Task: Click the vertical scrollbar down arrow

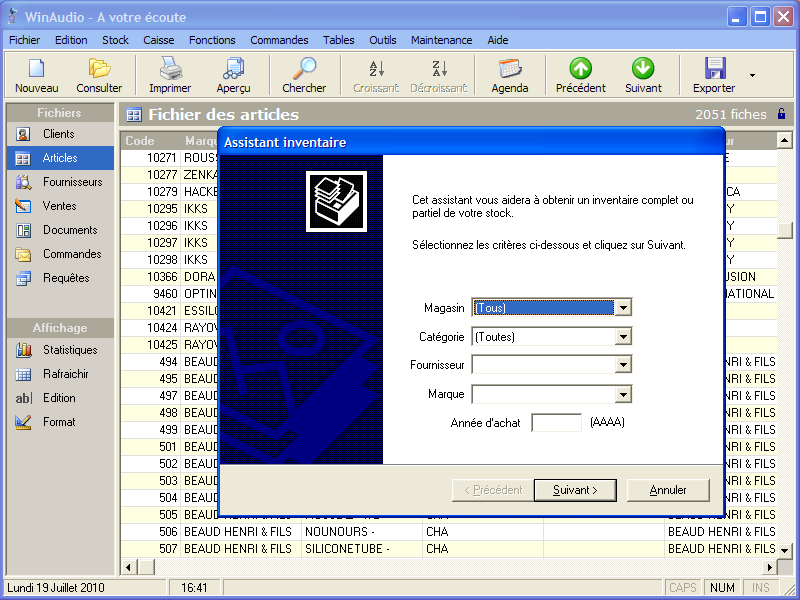Action: tap(785, 550)
